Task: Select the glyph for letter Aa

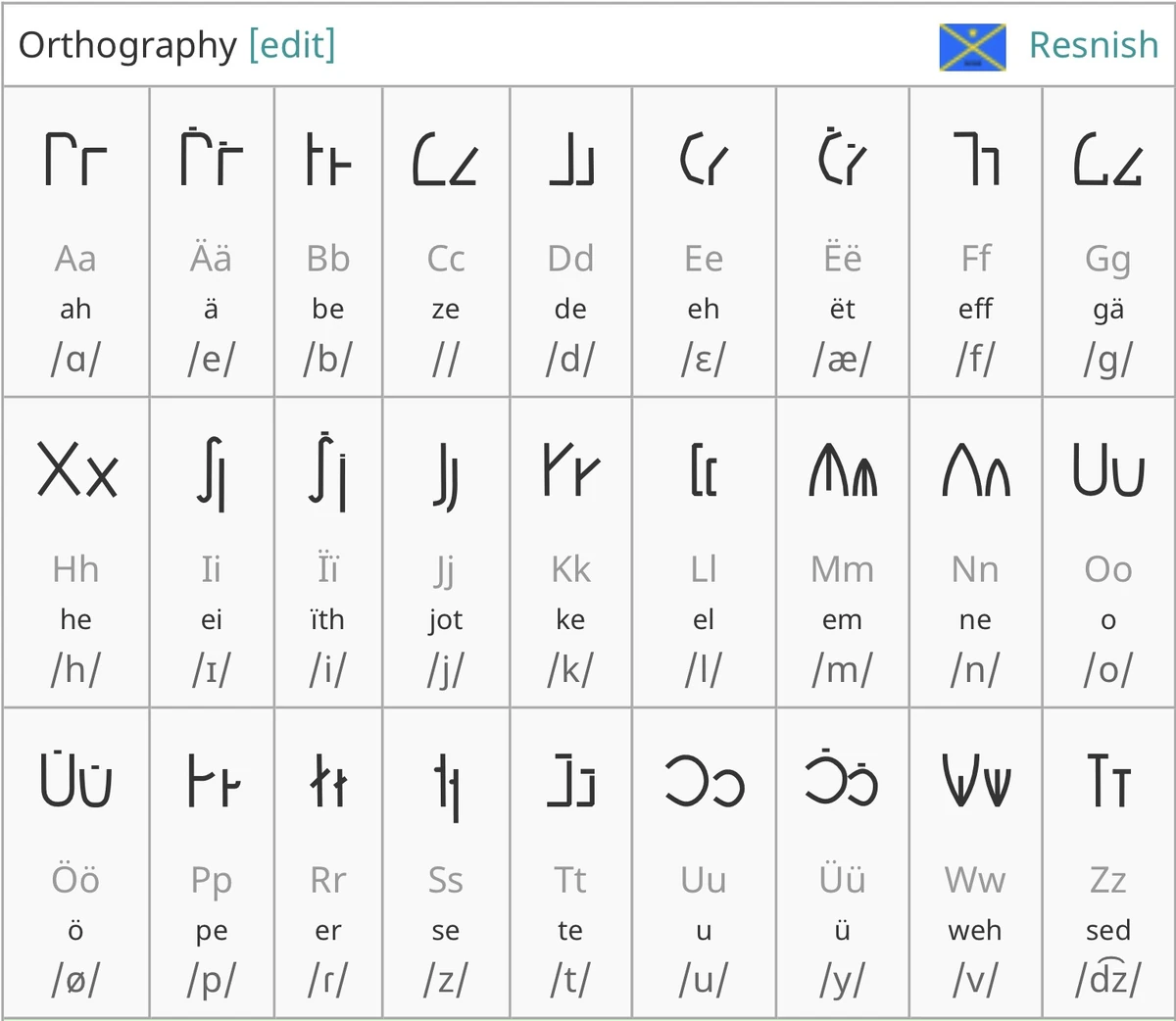Action: (76, 160)
